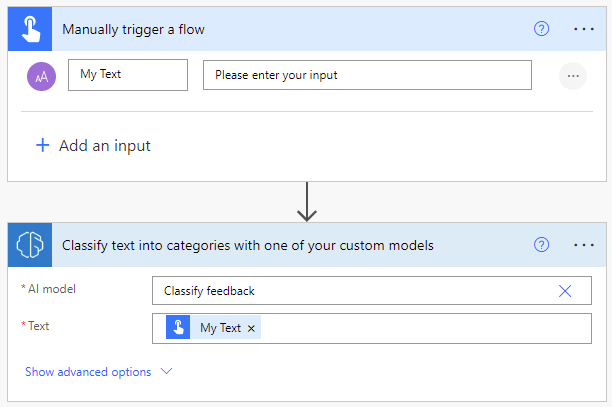Select the Manually trigger a flow title
The width and height of the screenshot is (612, 407).
tap(133, 29)
